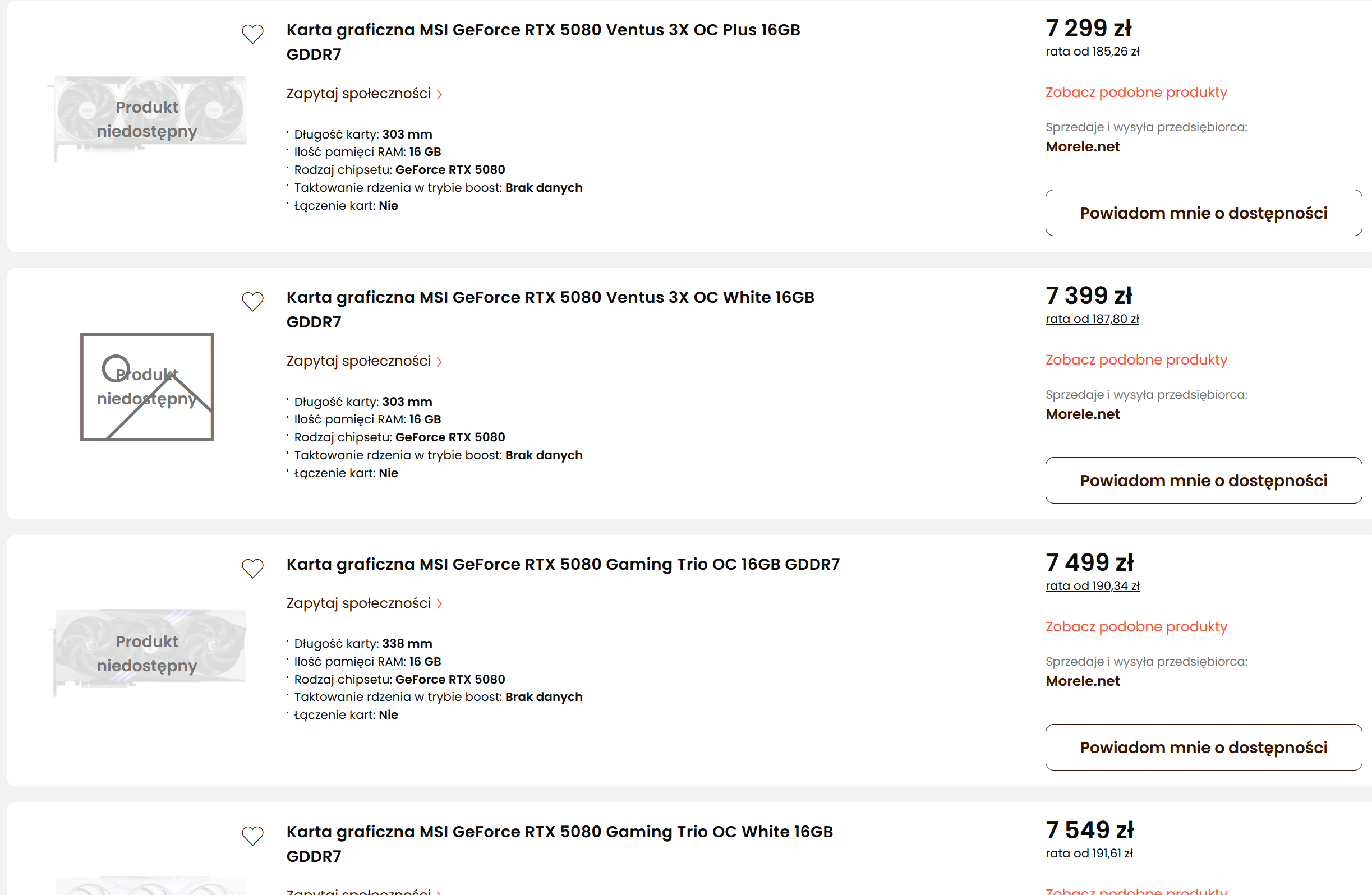View installment offer rata od 185,26 zł
This screenshot has height=895, width=1372.
click(x=1092, y=51)
